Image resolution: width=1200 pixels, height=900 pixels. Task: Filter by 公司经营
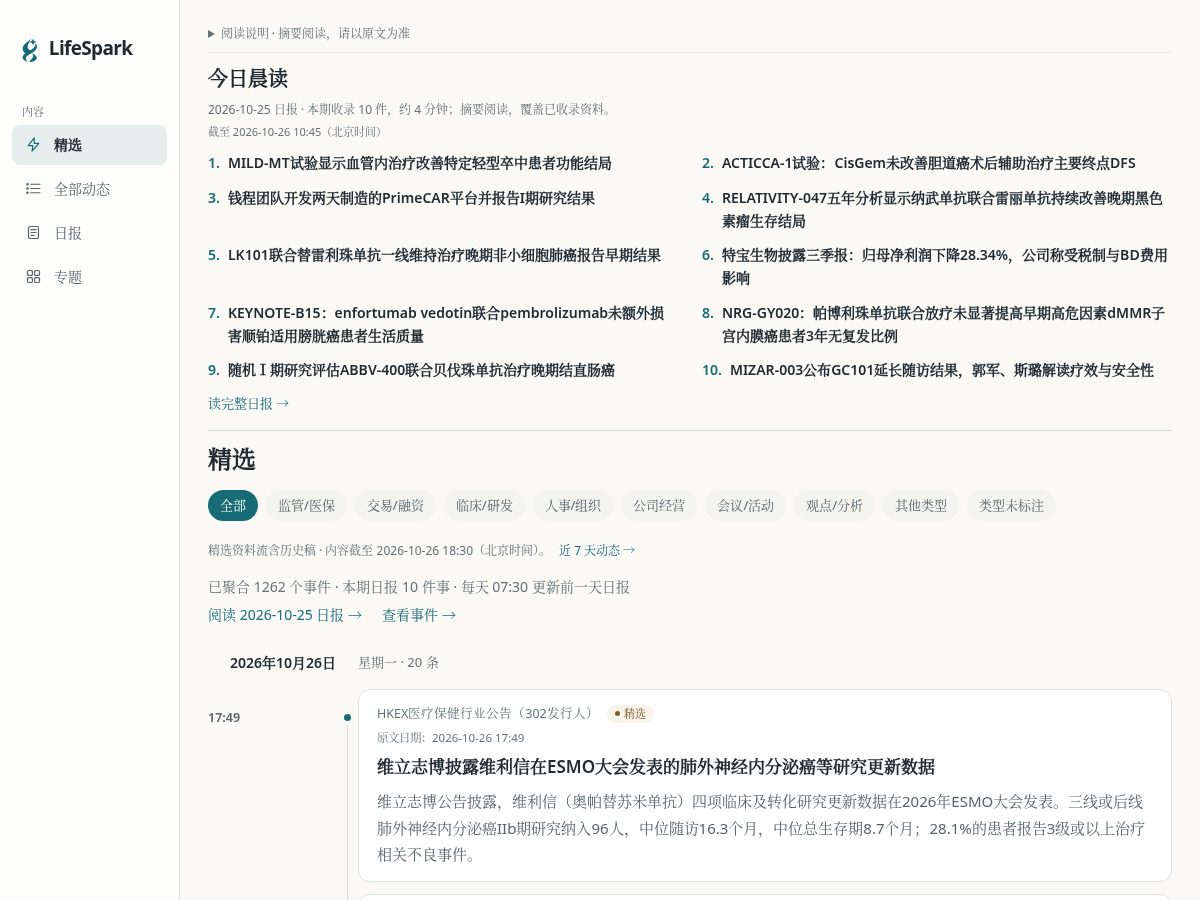pyautogui.click(x=659, y=506)
